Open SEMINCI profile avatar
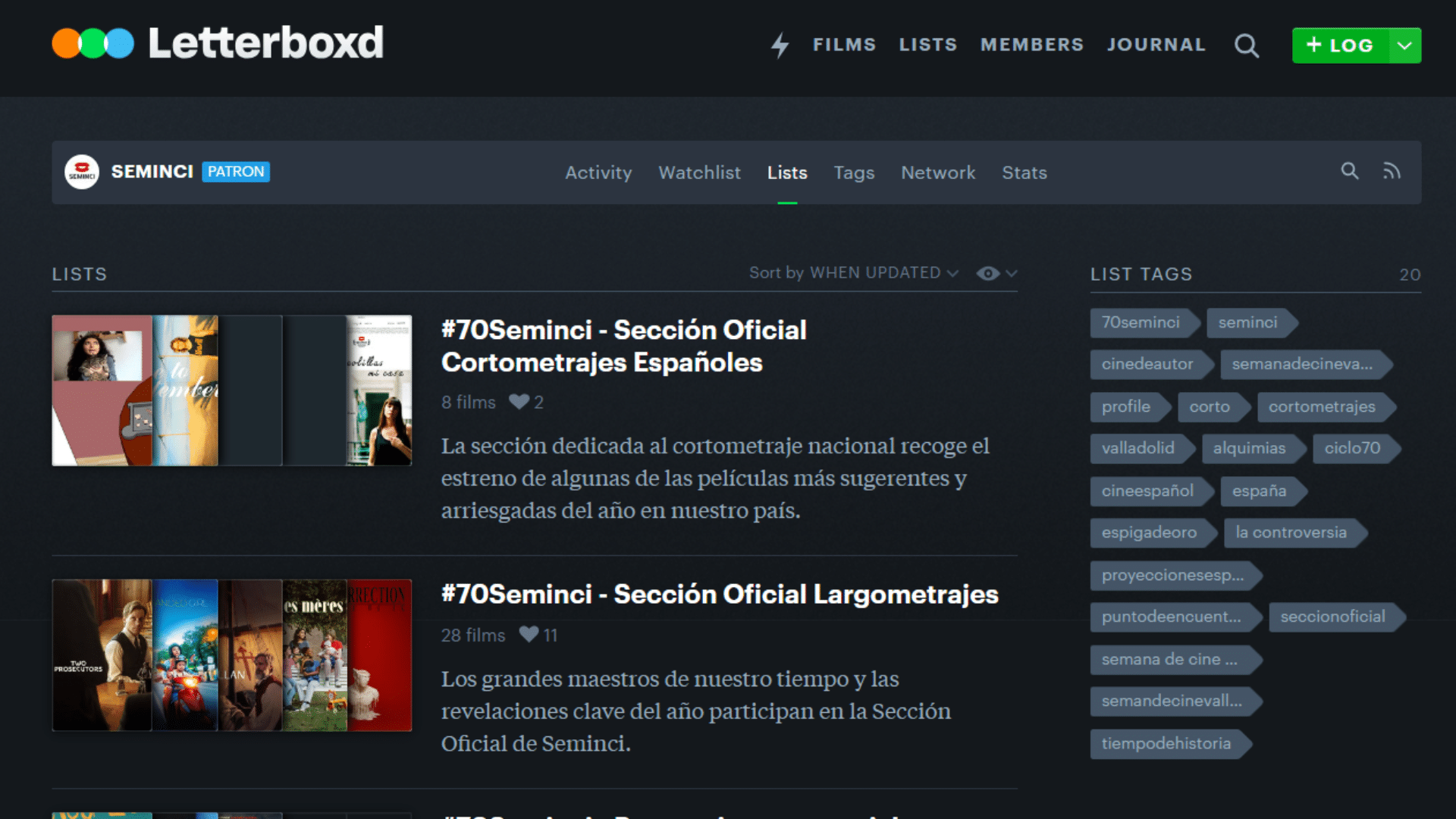Image resolution: width=1456 pixels, height=819 pixels. tap(82, 172)
